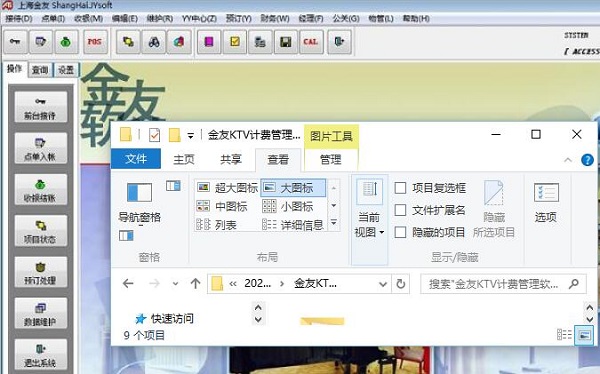Click 导航窗格 navigation pane button

point(139,203)
